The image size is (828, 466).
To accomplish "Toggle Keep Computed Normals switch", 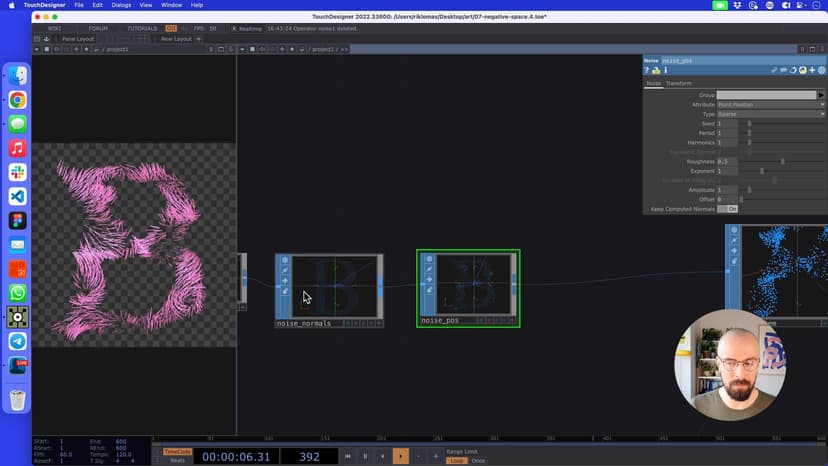I will 732,209.
